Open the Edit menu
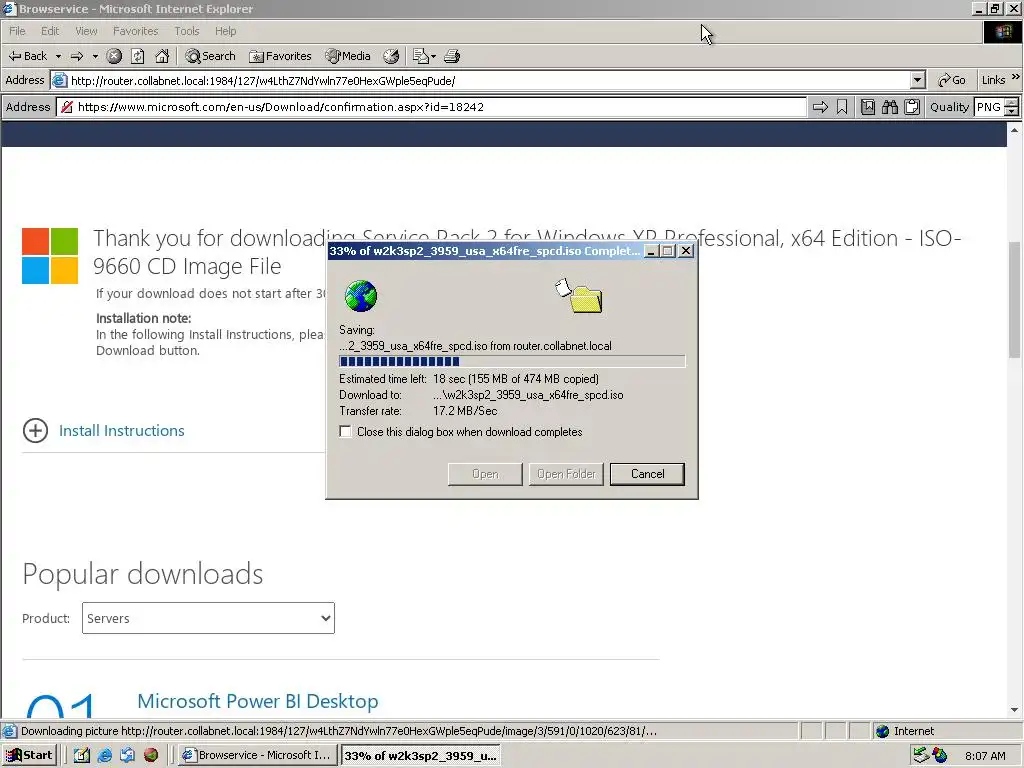This screenshot has width=1024, height=768. [x=50, y=31]
